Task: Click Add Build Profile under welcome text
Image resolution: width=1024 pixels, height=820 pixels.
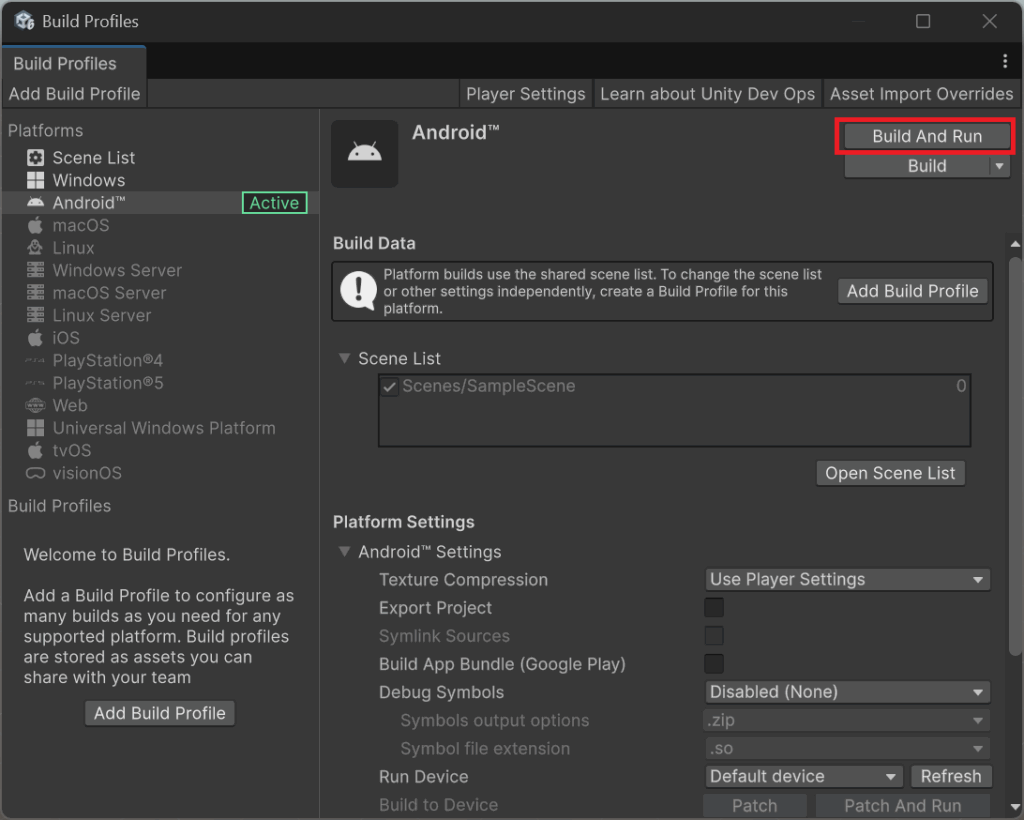Action: (159, 713)
